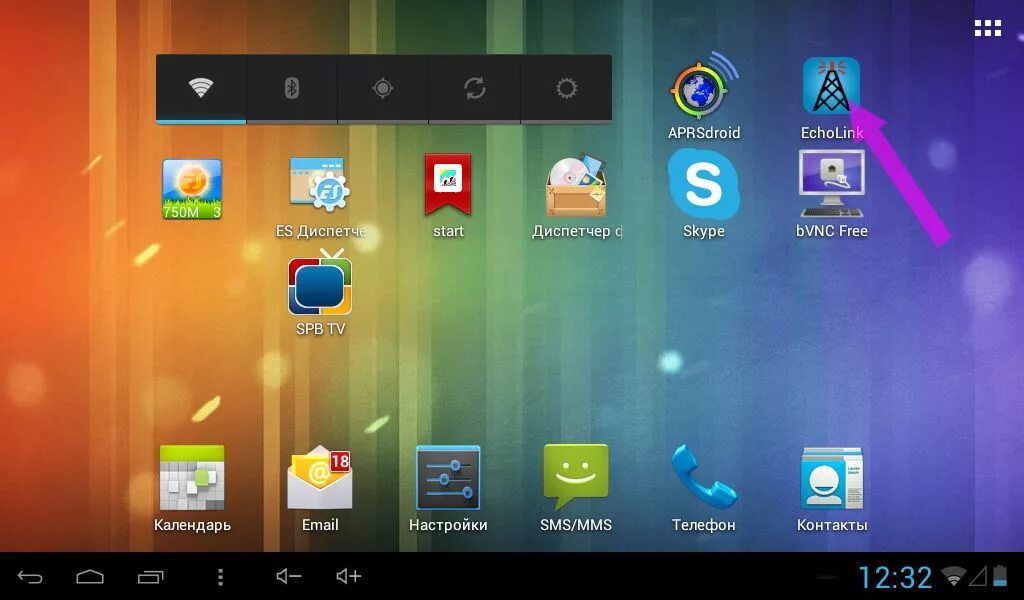Tap the mobile signal status icon
This screenshot has height=600, width=1024.
click(978, 576)
